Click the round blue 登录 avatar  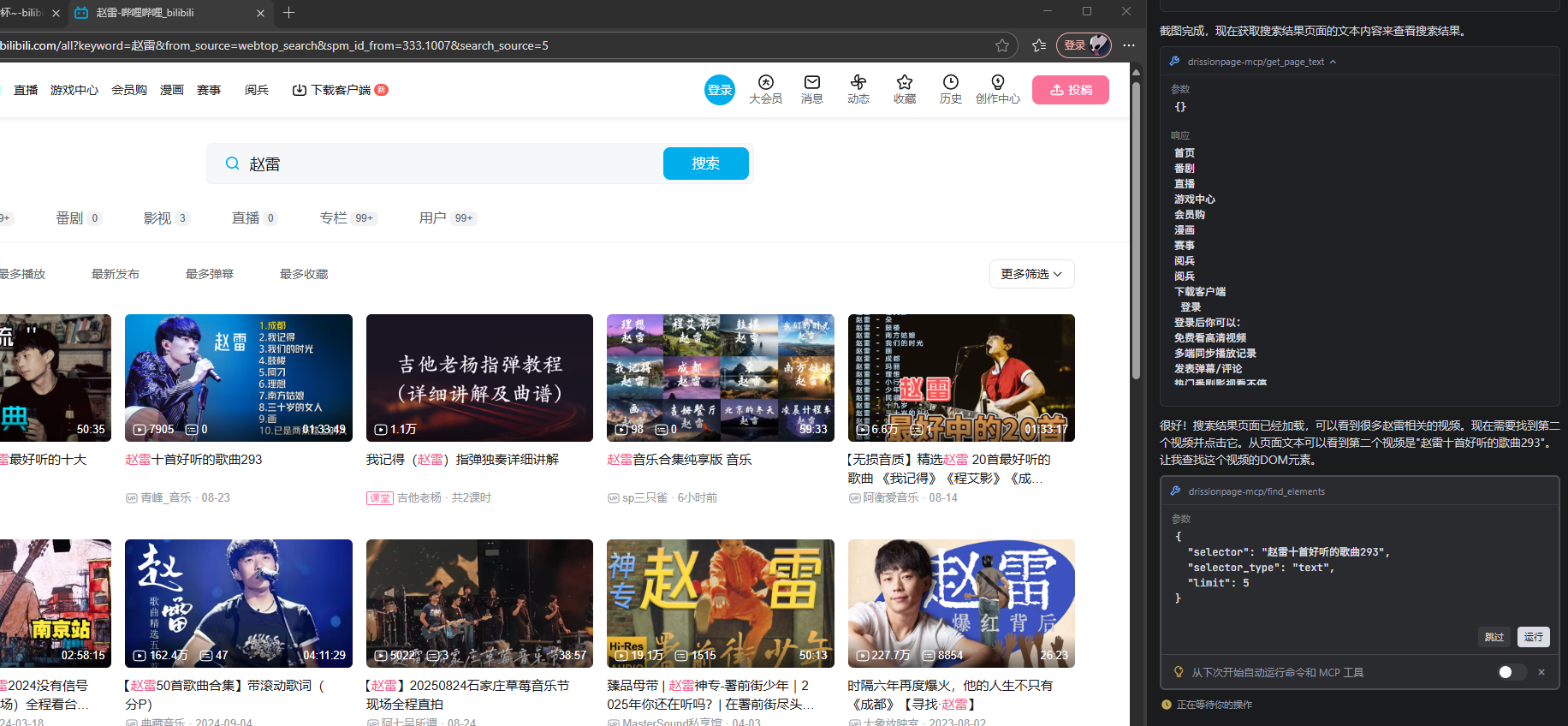(720, 90)
